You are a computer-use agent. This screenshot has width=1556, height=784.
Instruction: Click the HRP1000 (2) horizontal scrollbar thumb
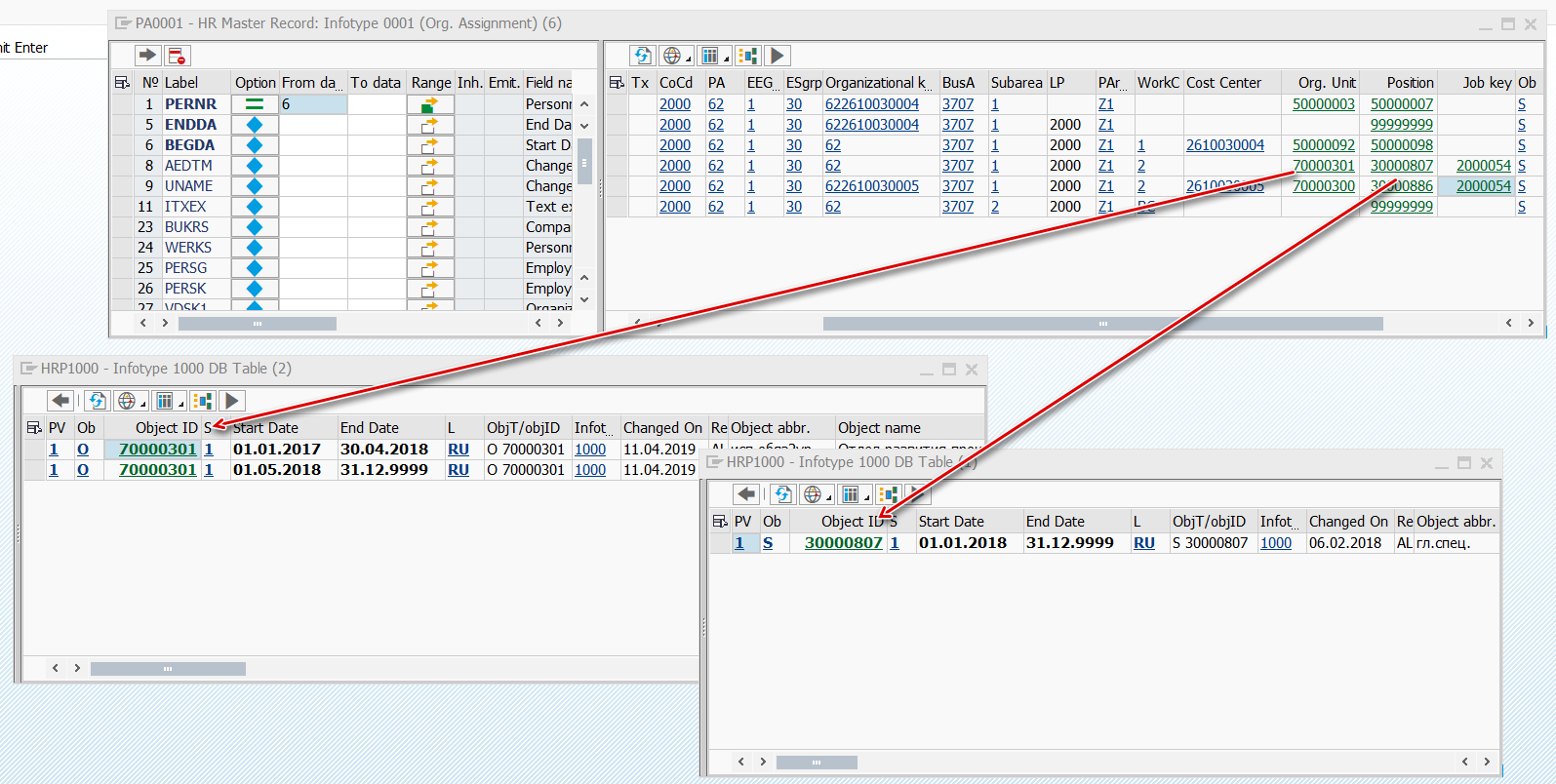[168, 669]
